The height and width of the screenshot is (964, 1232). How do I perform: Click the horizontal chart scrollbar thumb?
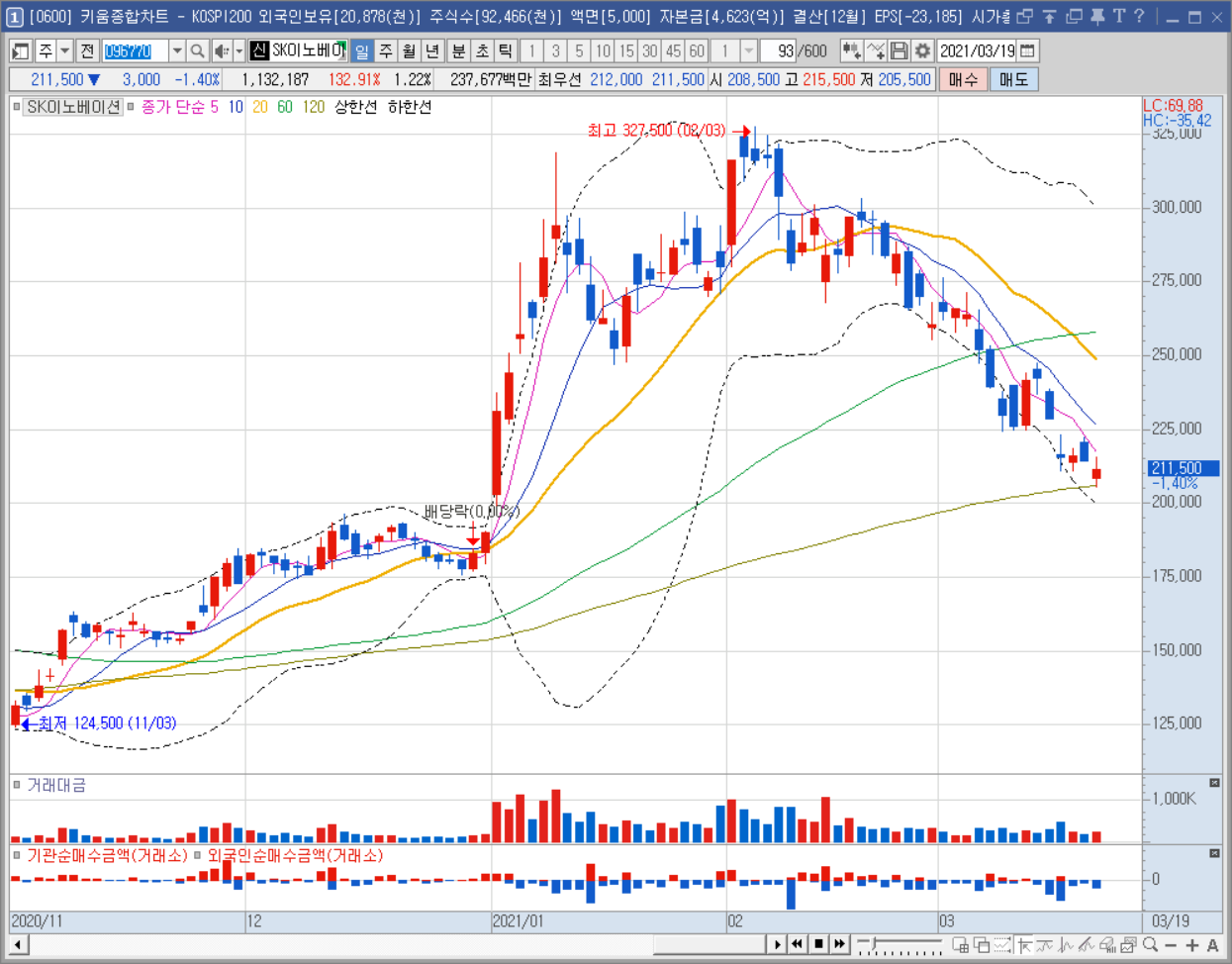point(710,944)
